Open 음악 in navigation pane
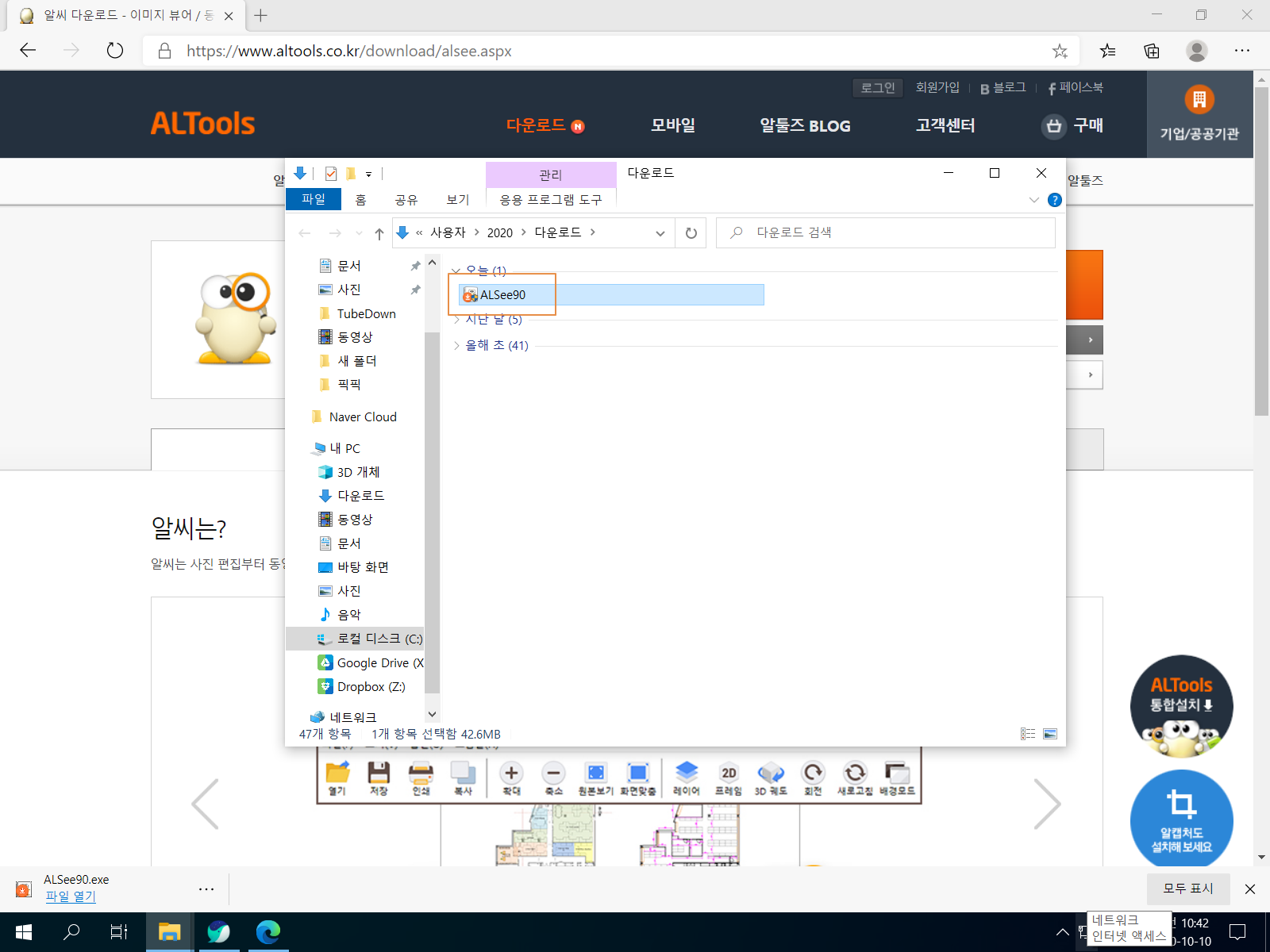Screen dimensions: 1270x952 coord(348,616)
